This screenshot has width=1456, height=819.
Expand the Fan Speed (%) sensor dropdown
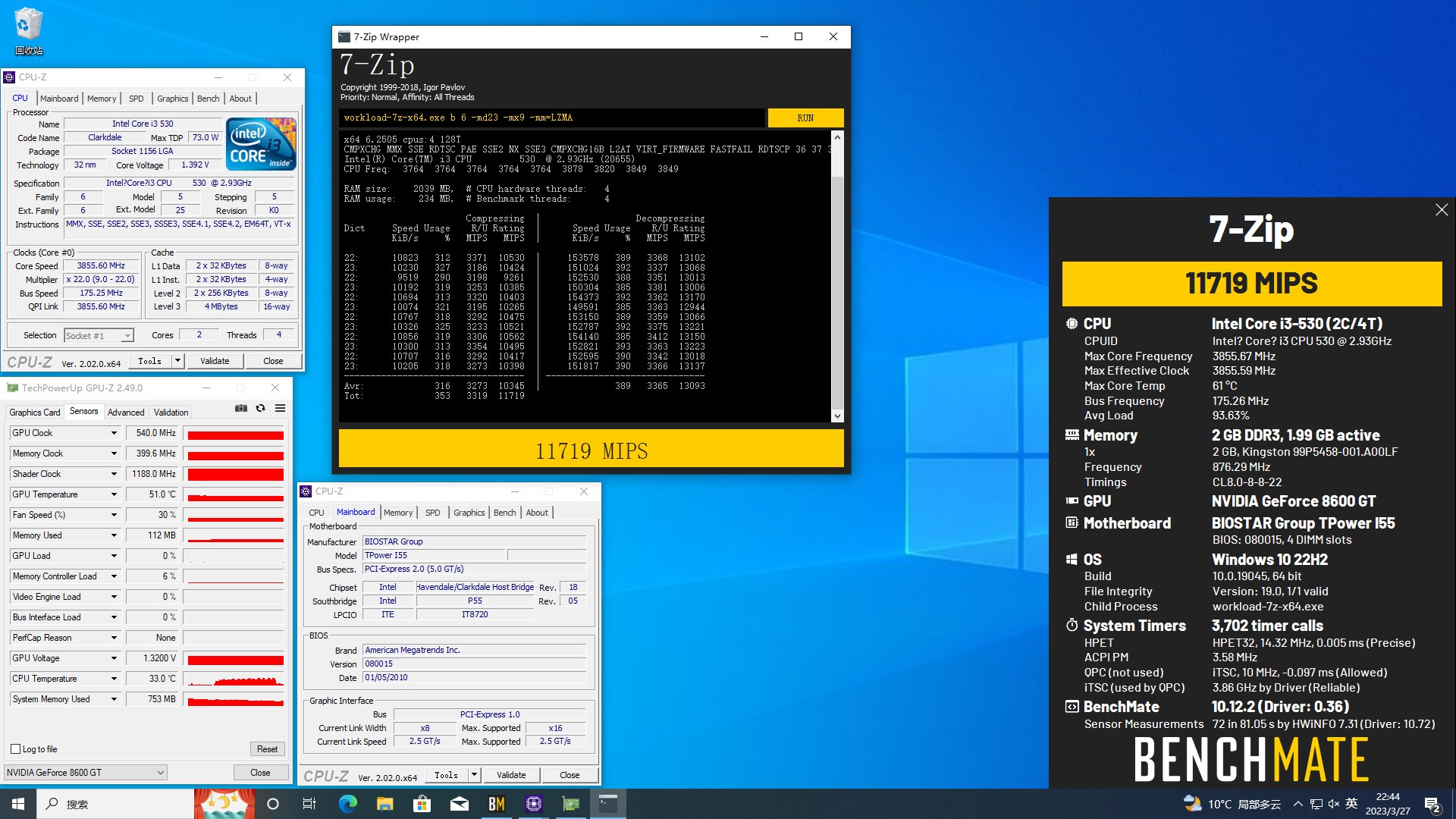click(114, 515)
